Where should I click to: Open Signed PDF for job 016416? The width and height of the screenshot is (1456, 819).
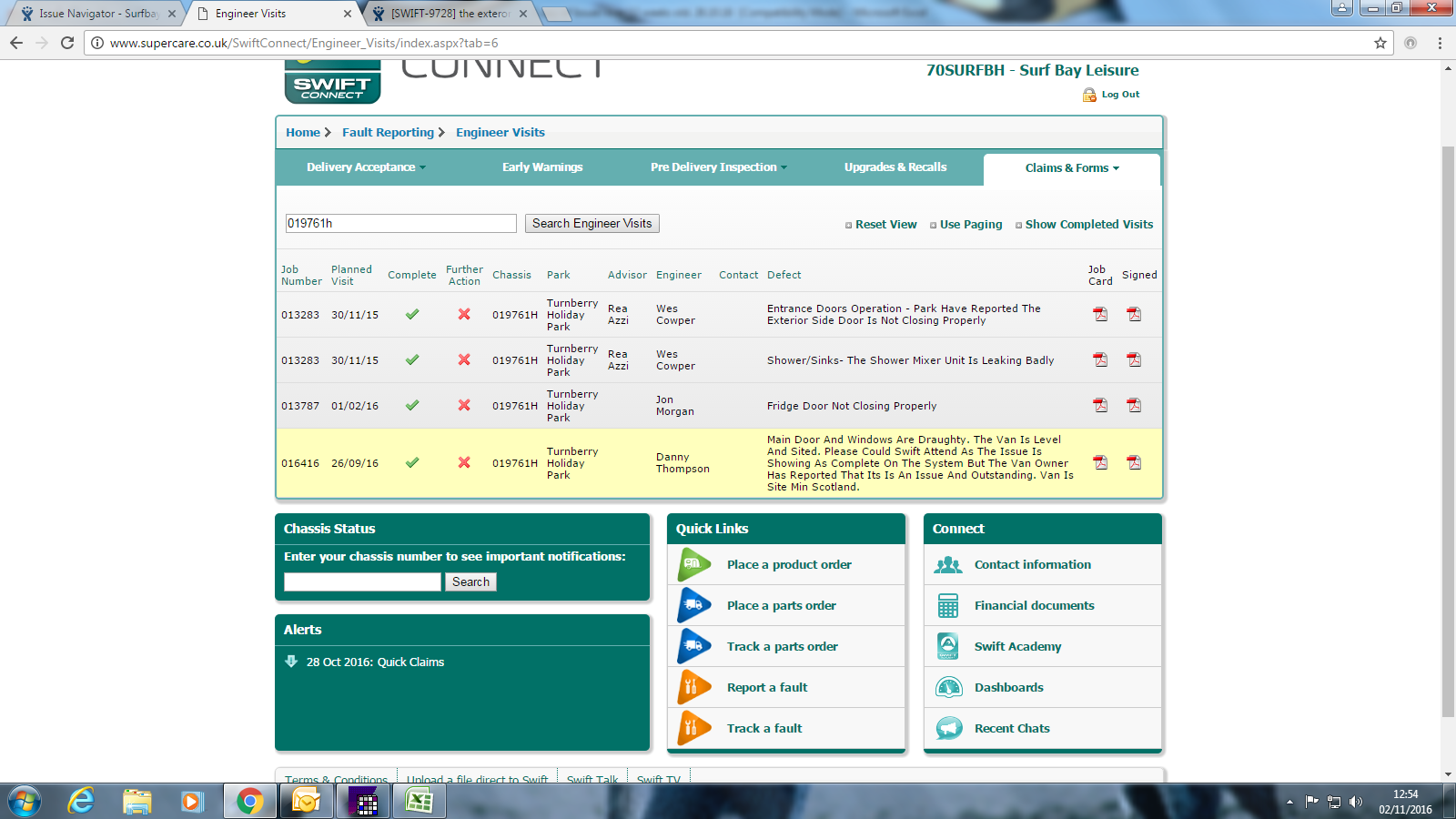click(x=1134, y=463)
